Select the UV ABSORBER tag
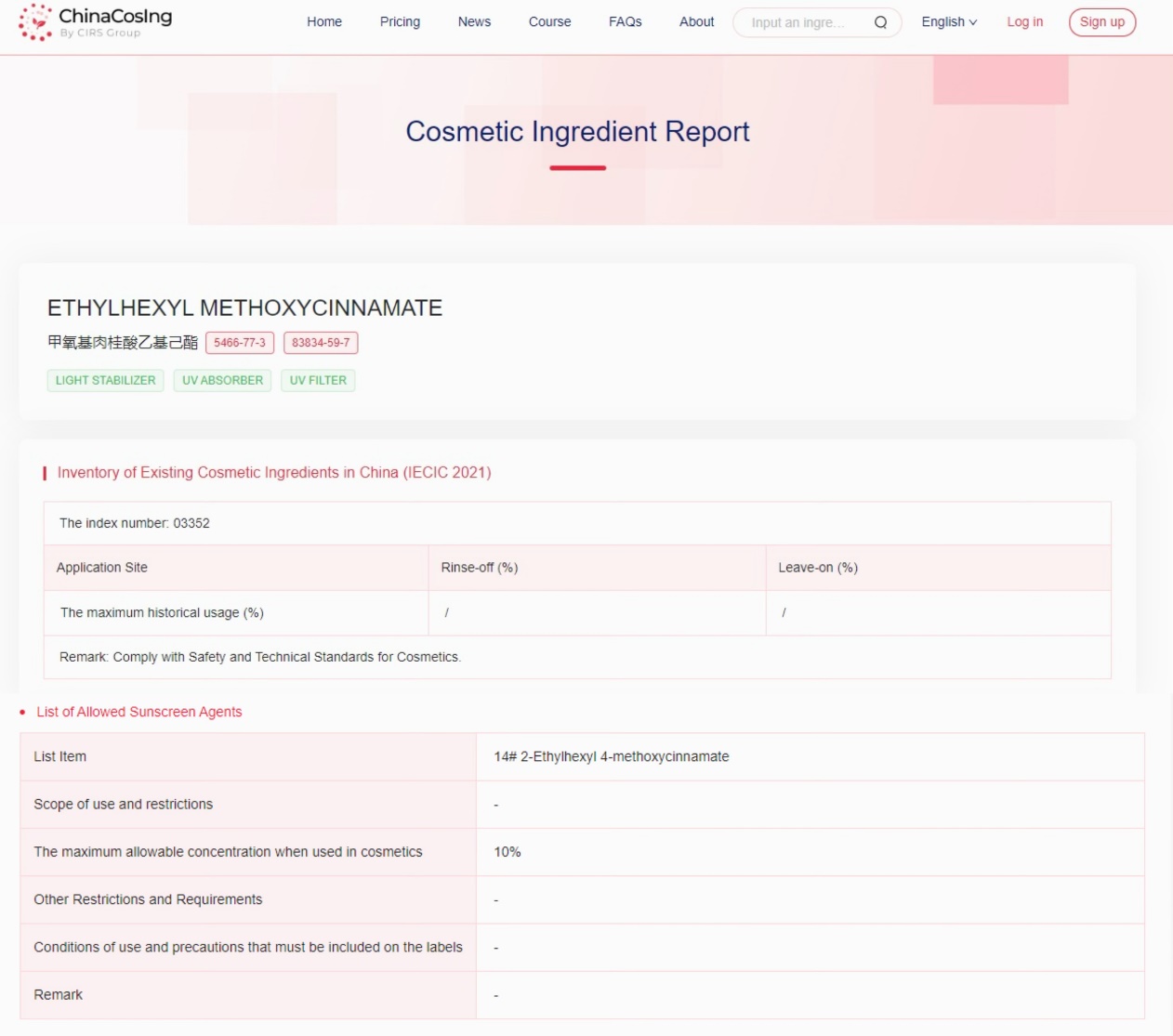The width and height of the screenshot is (1173, 1036). tap(222, 381)
